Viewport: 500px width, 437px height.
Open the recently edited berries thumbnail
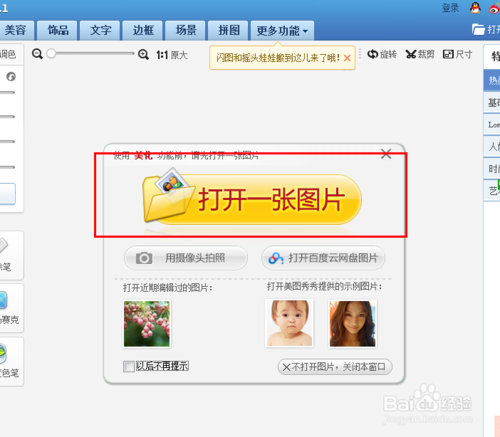(147, 324)
